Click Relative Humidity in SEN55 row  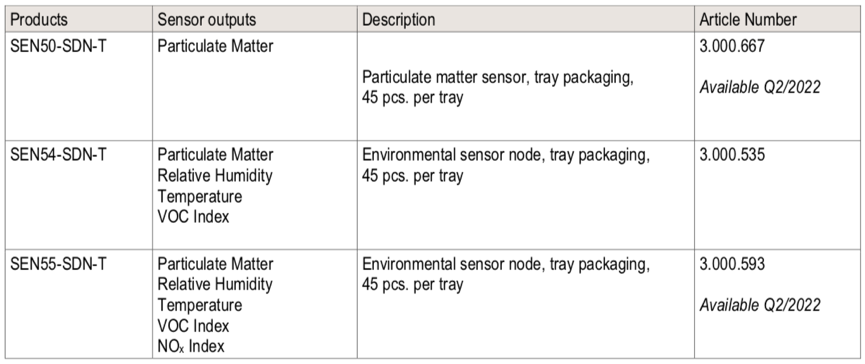(x=215, y=285)
